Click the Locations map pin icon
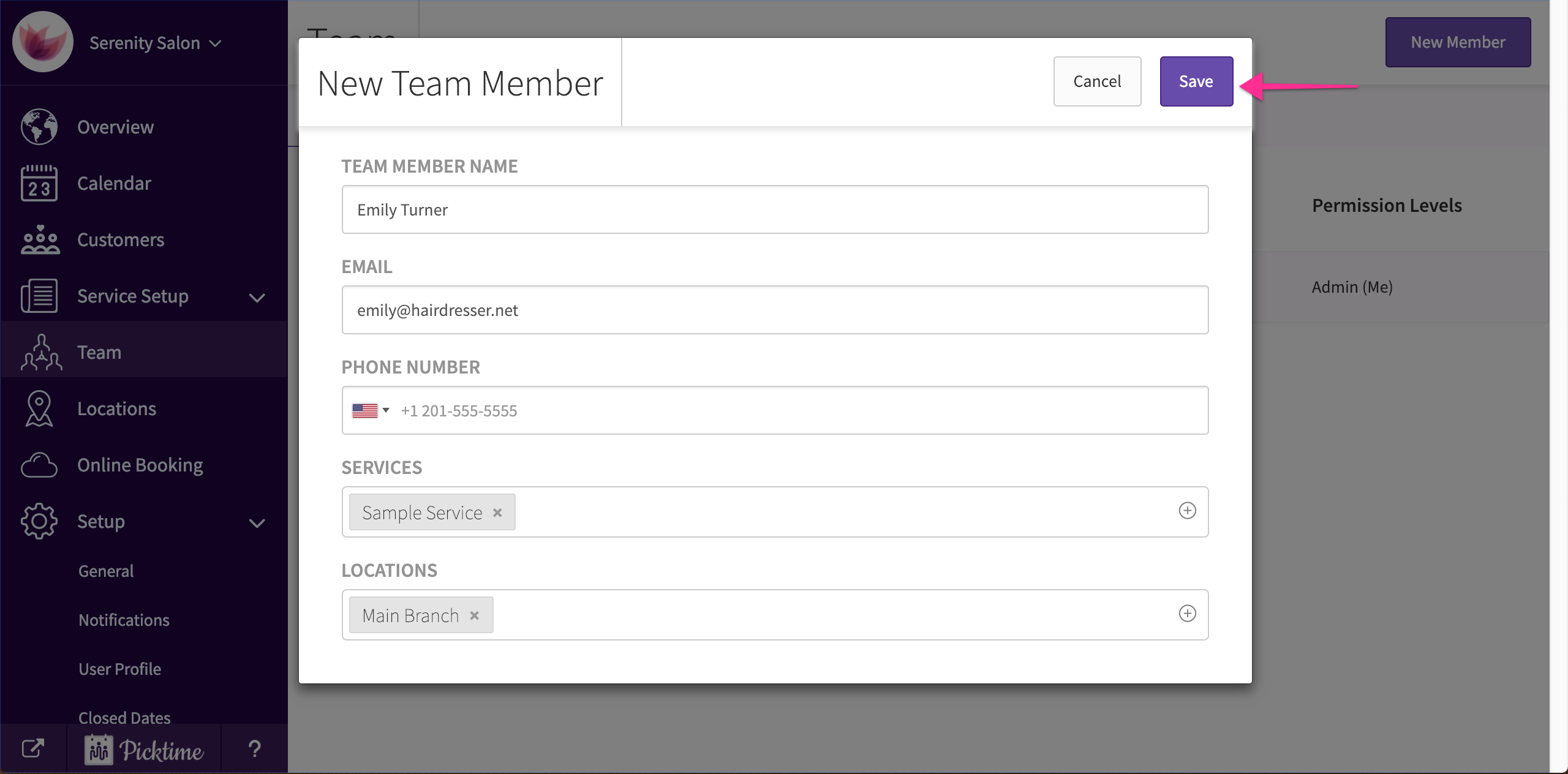1568x774 pixels. (x=39, y=408)
